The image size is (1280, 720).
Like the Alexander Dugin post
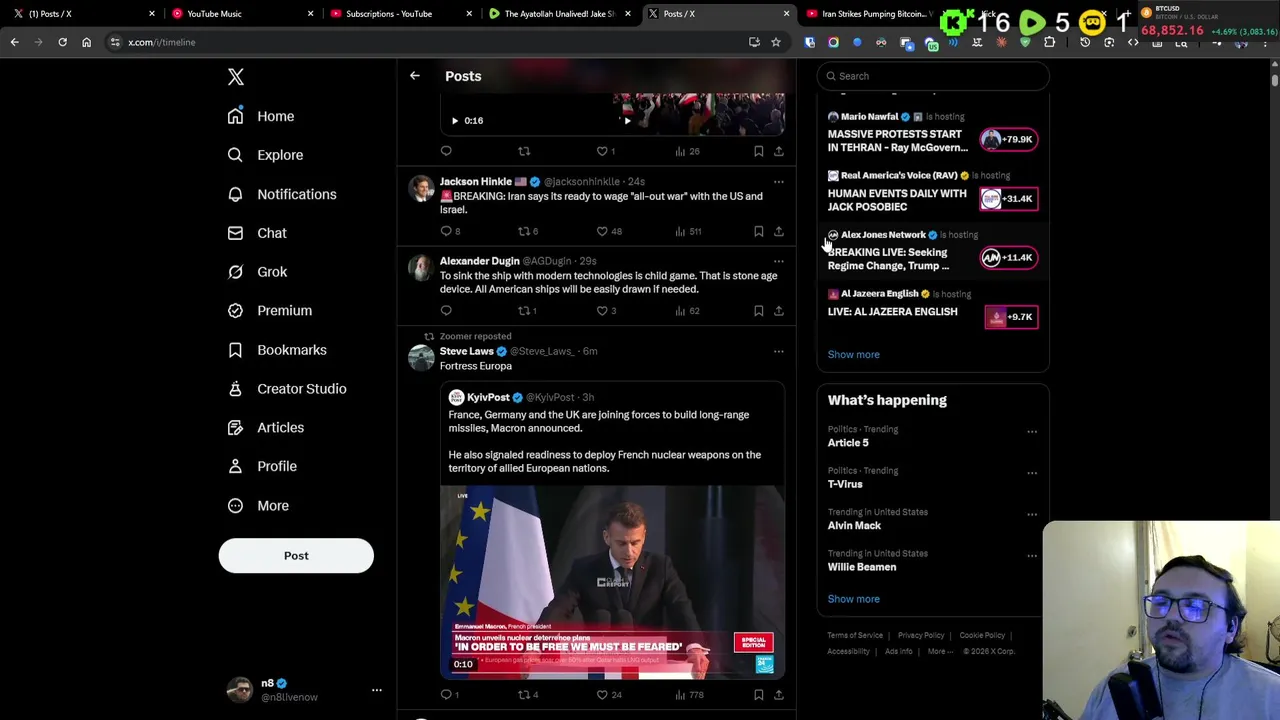[x=602, y=311]
